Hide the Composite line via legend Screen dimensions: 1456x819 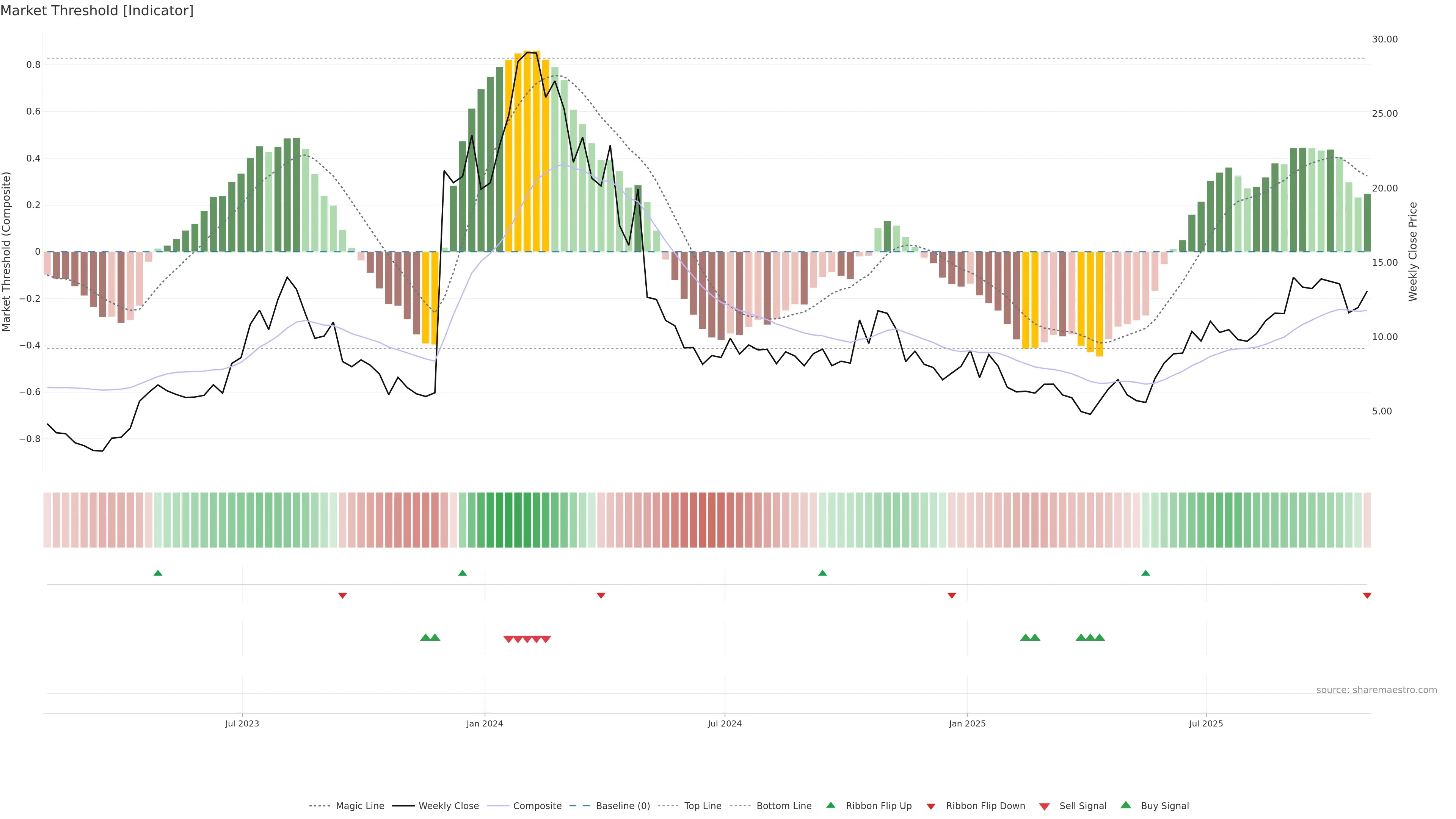tap(537, 806)
